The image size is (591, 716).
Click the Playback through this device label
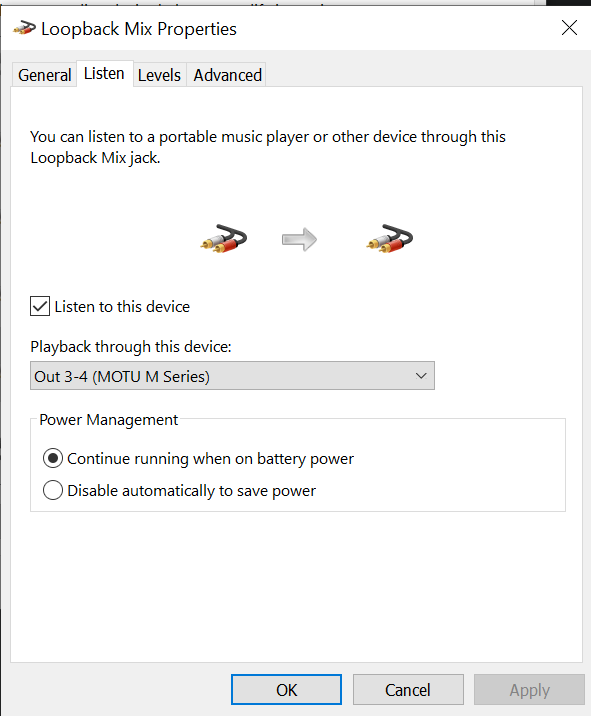pyautogui.click(x=131, y=347)
